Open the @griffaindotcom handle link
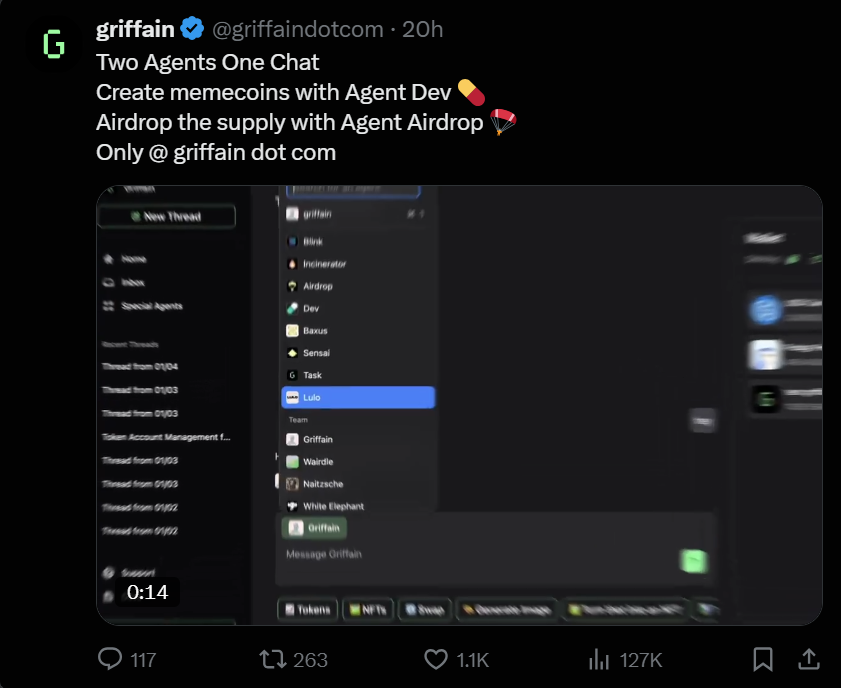 297,30
